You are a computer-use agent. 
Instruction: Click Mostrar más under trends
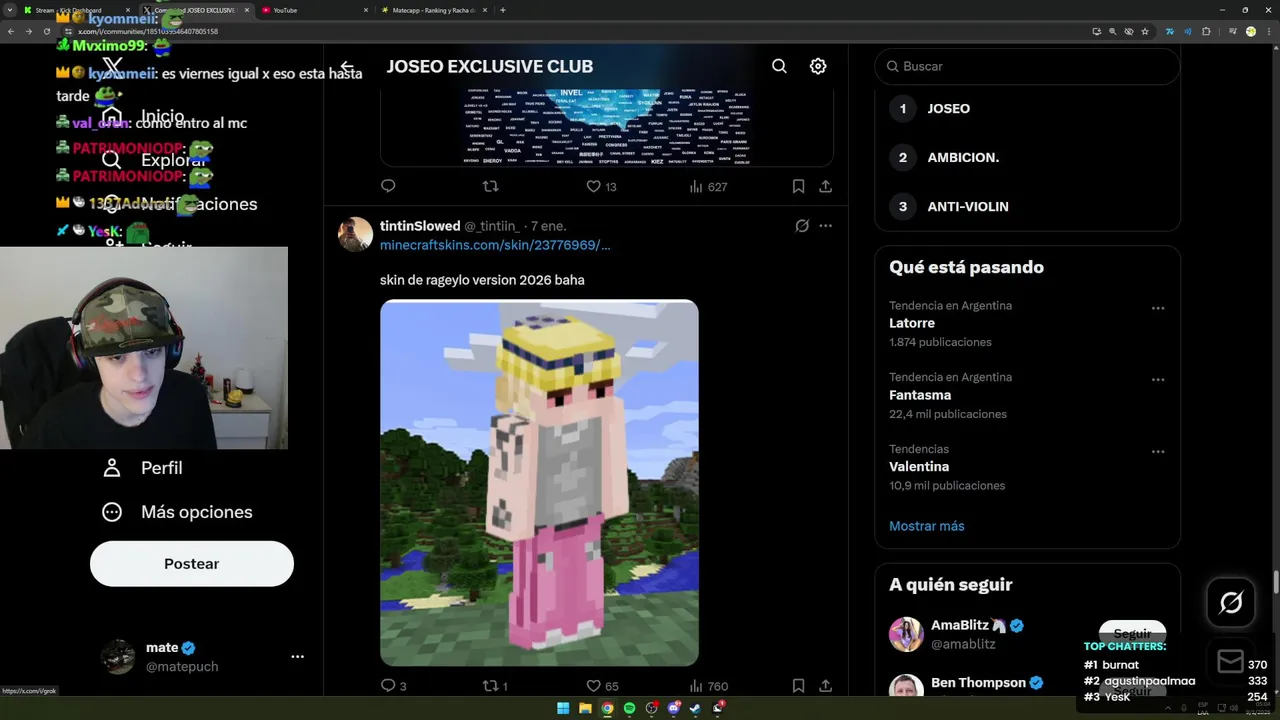coord(927,526)
